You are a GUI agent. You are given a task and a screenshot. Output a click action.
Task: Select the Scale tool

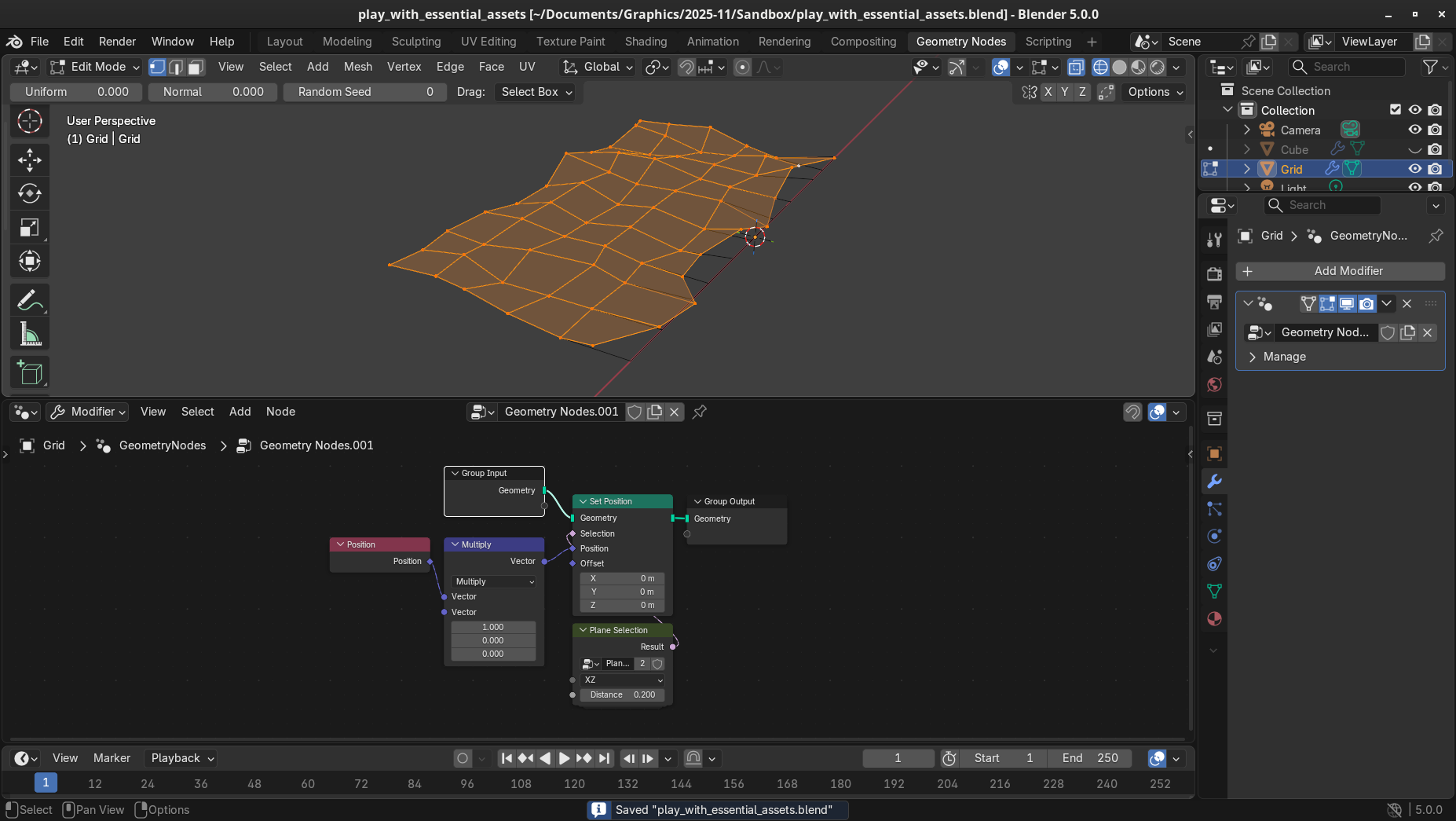(x=30, y=227)
